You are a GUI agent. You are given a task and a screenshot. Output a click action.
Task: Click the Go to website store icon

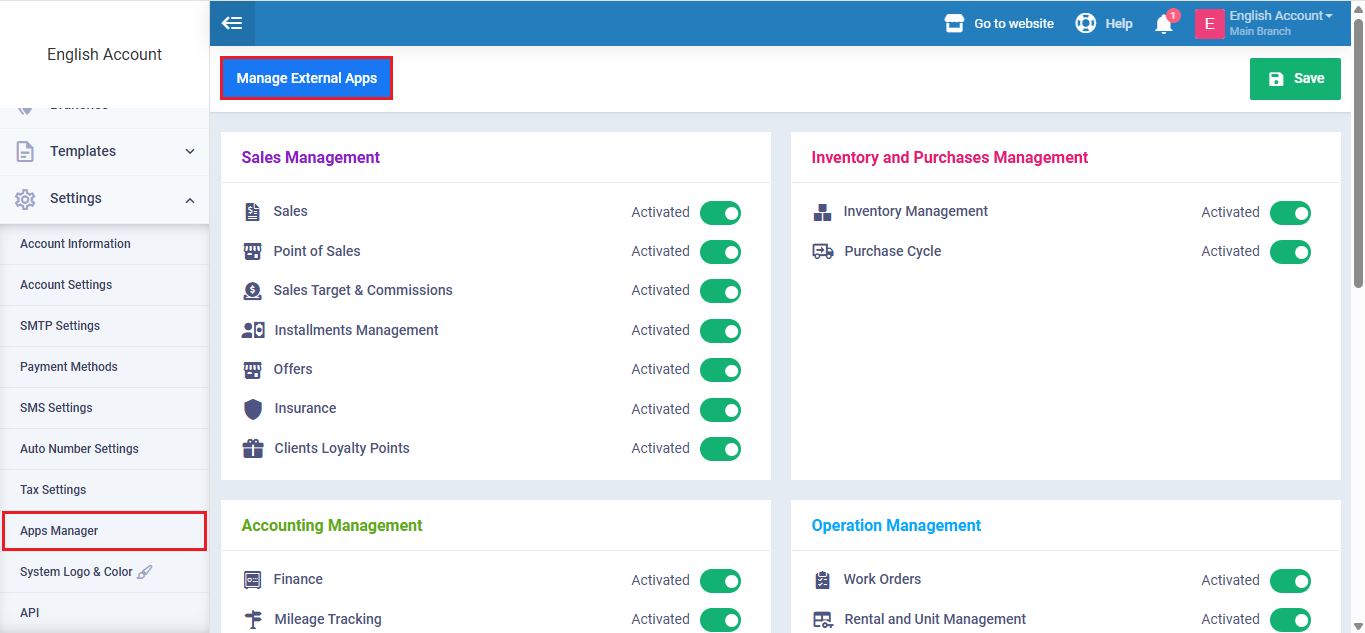(x=954, y=23)
